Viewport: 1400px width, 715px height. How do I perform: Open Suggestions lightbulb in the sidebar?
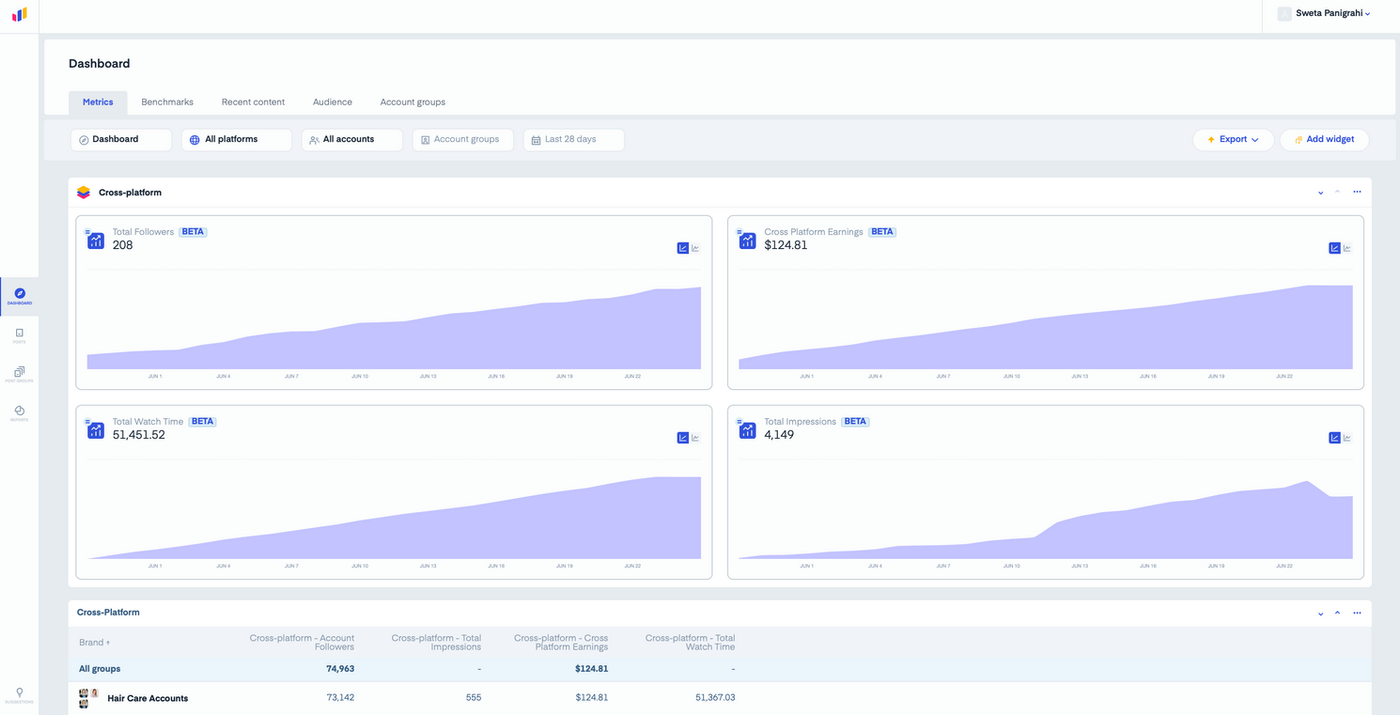(19, 695)
